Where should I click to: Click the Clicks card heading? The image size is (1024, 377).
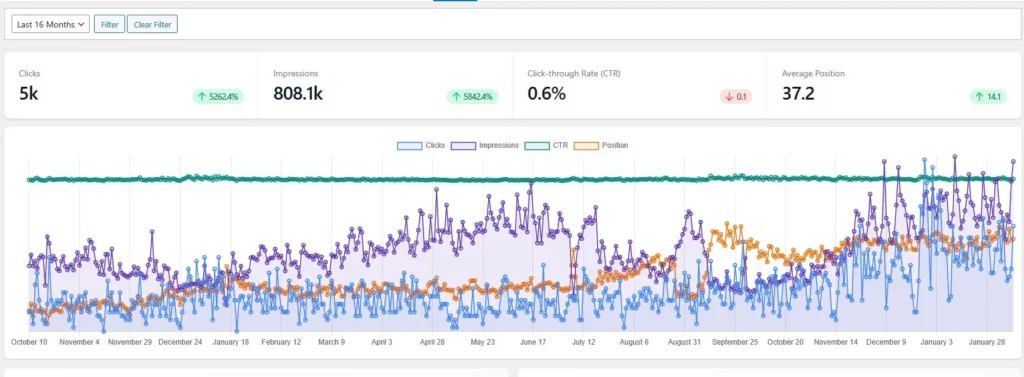tap(29, 74)
